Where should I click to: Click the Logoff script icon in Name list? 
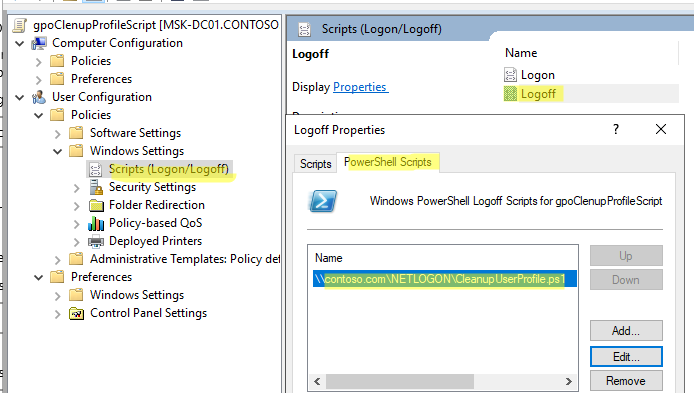coord(510,94)
